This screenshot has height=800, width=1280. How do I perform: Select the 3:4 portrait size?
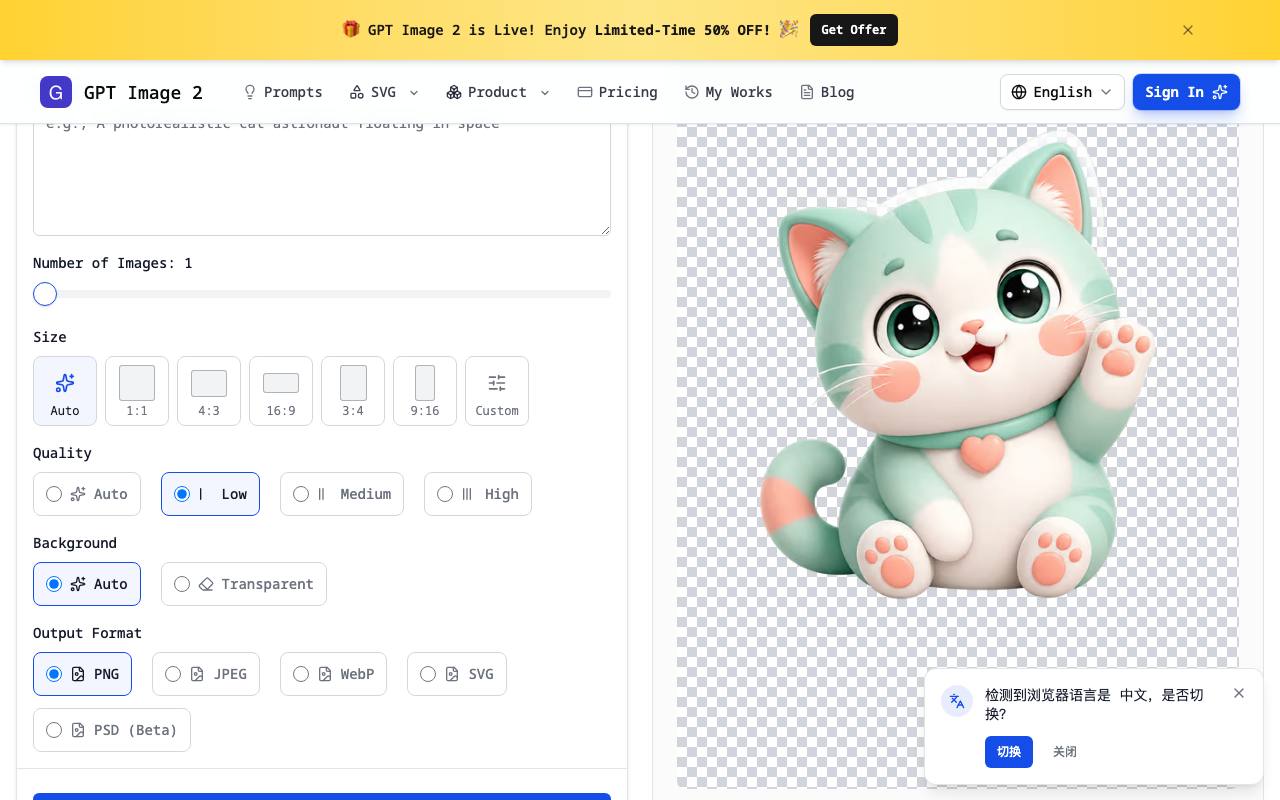(x=353, y=391)
